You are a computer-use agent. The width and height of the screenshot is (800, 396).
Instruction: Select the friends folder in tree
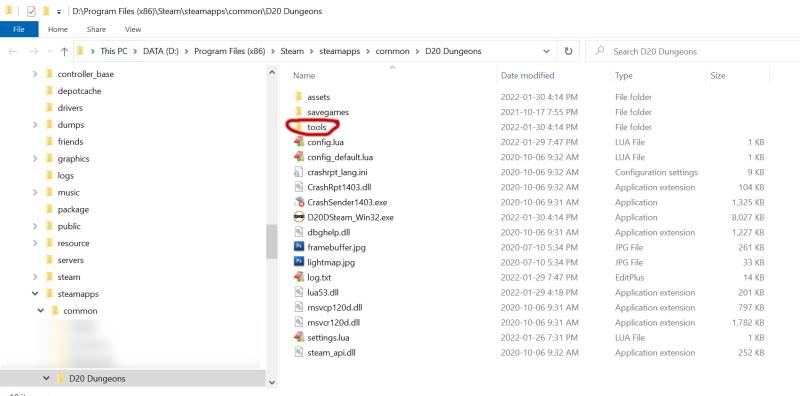70,141
